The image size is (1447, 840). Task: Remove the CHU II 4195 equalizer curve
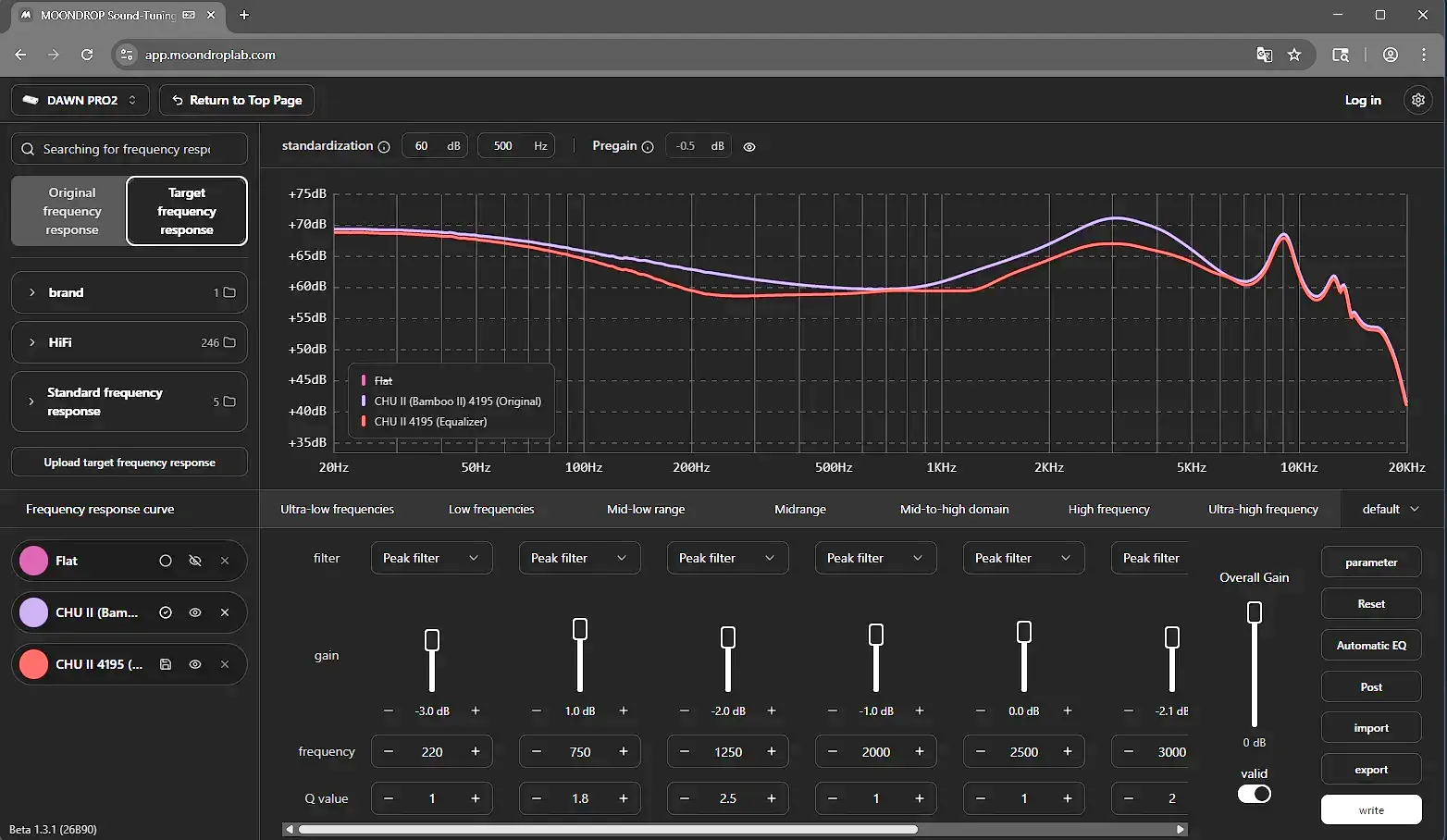(225, 664)
